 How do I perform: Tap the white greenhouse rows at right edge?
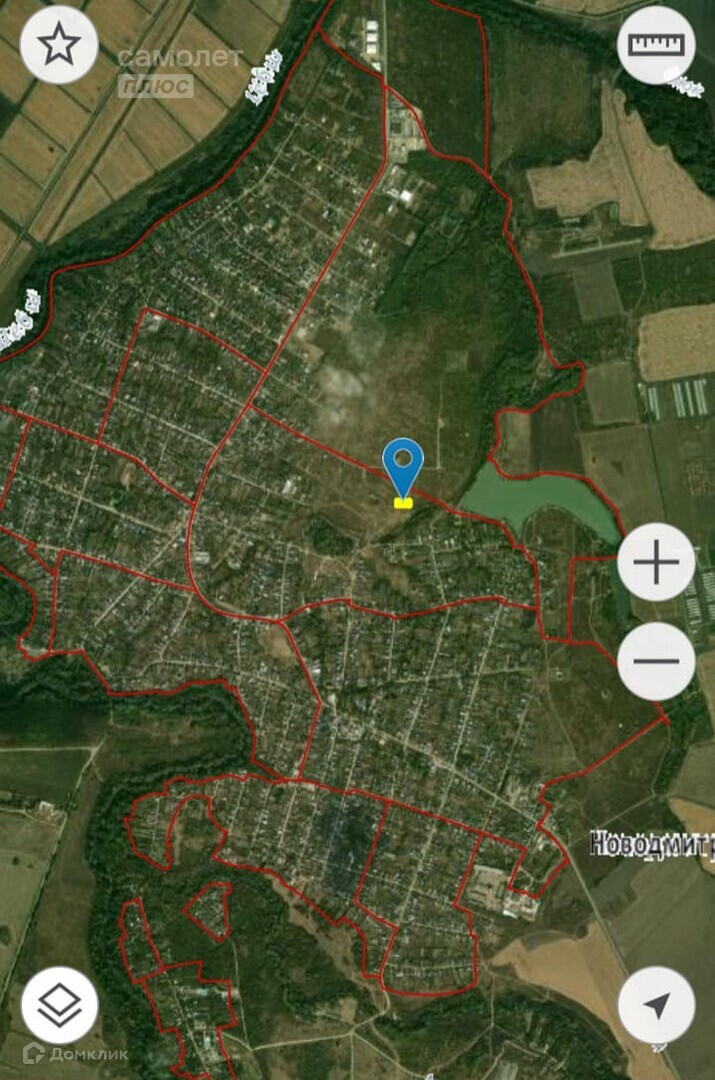click(x=677, y=398)
